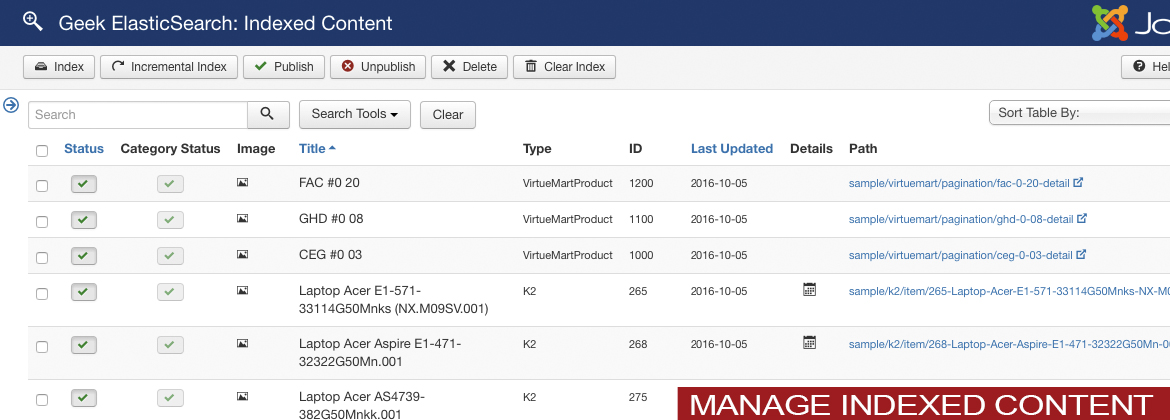
Task: Toggle published status of GHD #0 08
Action: 84,219
